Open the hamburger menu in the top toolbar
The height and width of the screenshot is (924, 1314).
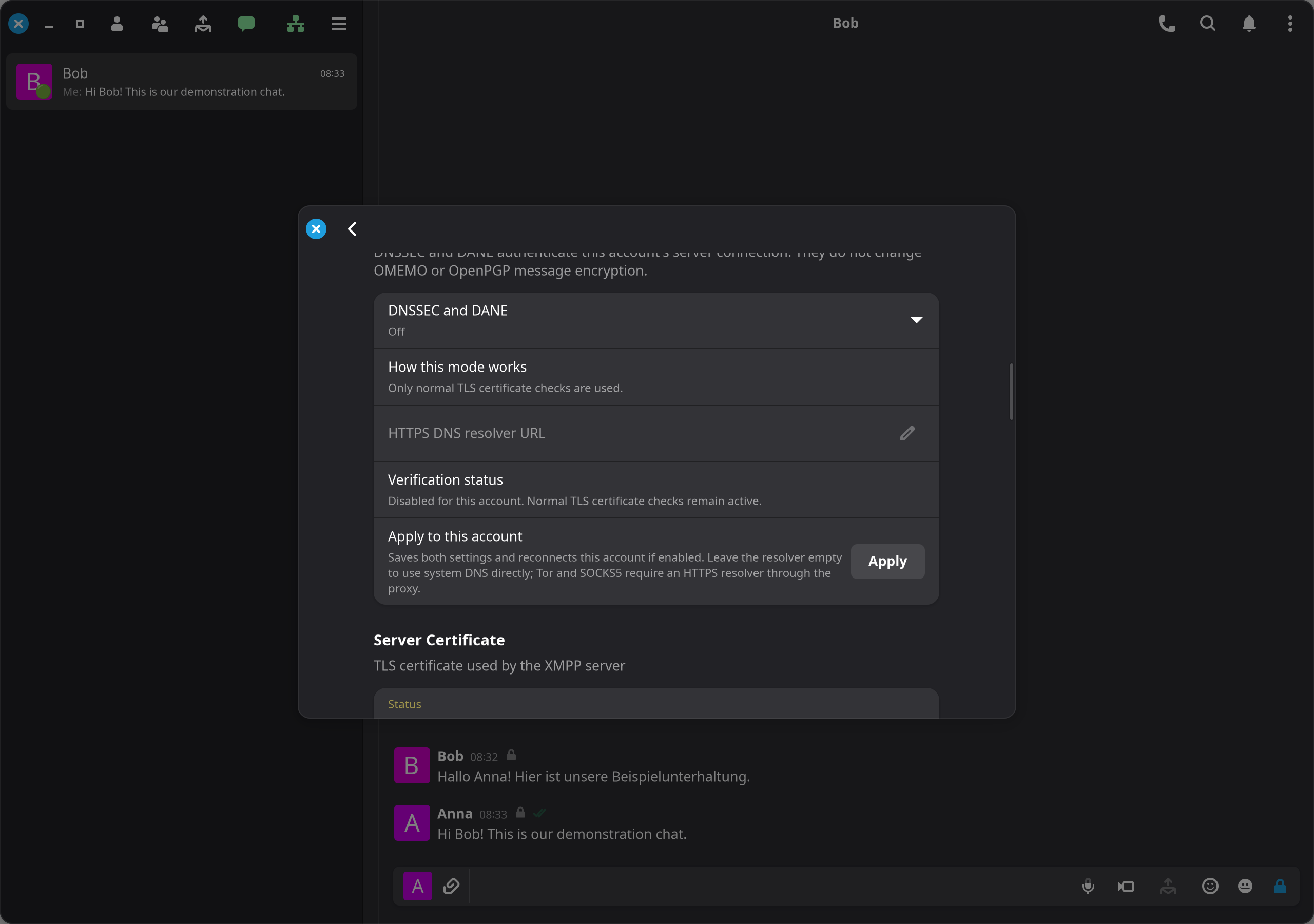pyautogui.click(x=339, y=24)
